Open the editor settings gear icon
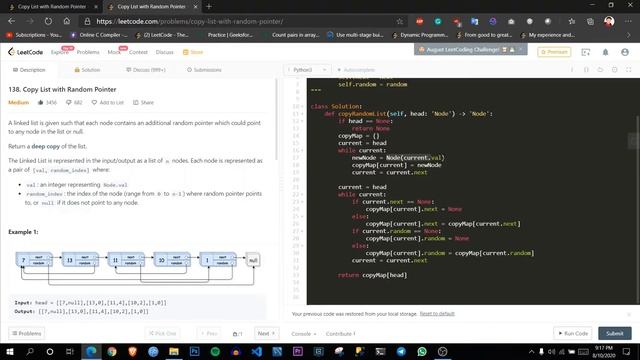Viewport: 640px width, 360px height. tap(614, 70)
